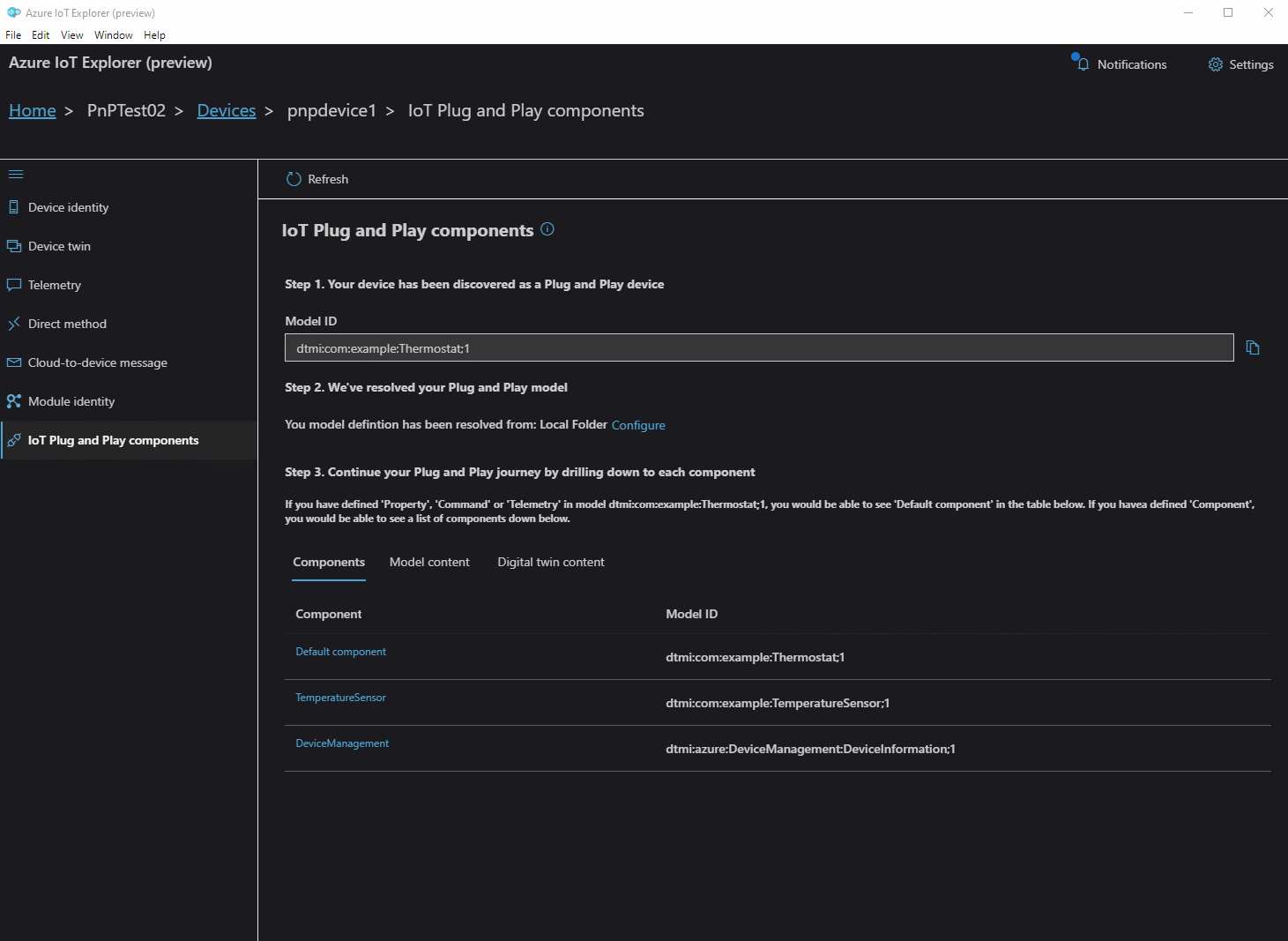
Task: Open the TemperatureSensor component link
Action: (341, 698)
